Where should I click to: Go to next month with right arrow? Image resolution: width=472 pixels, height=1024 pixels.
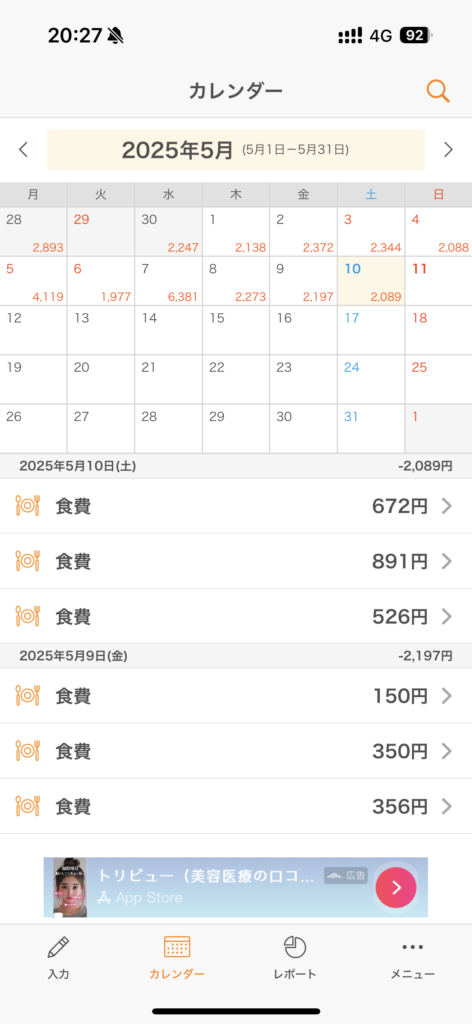tap(448, 150)
